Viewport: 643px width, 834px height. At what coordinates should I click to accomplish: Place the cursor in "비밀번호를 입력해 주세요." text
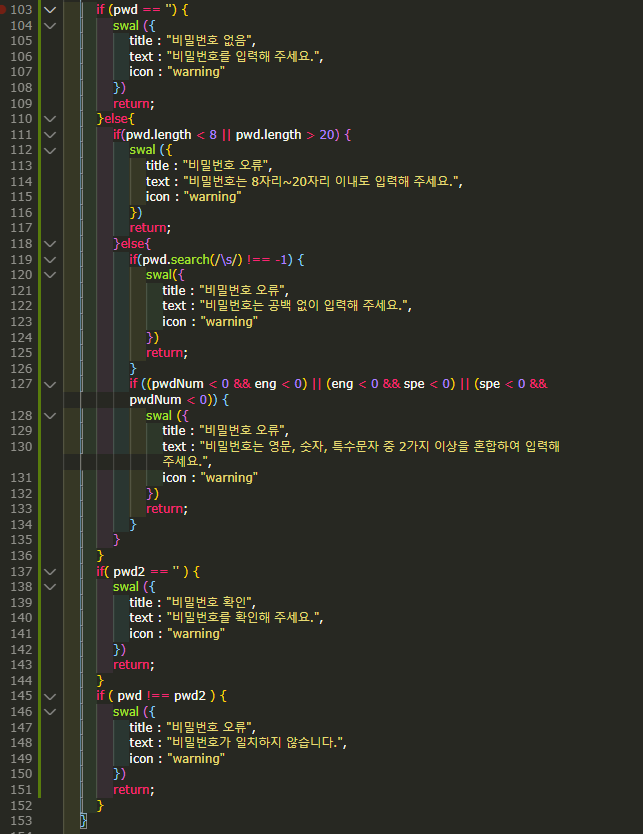pos(245,56)
